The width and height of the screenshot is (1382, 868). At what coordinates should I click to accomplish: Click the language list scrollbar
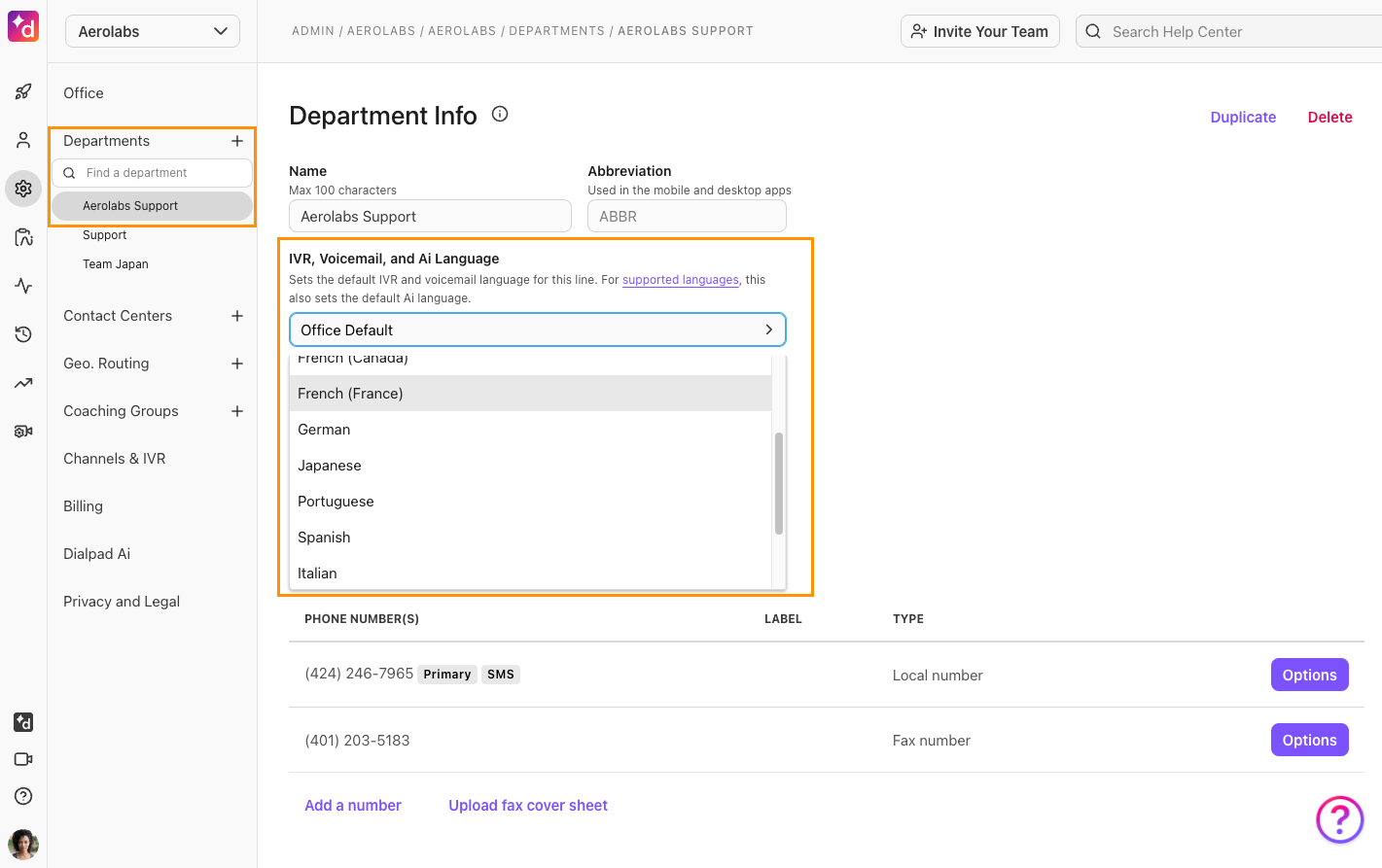tap(779, 483)
